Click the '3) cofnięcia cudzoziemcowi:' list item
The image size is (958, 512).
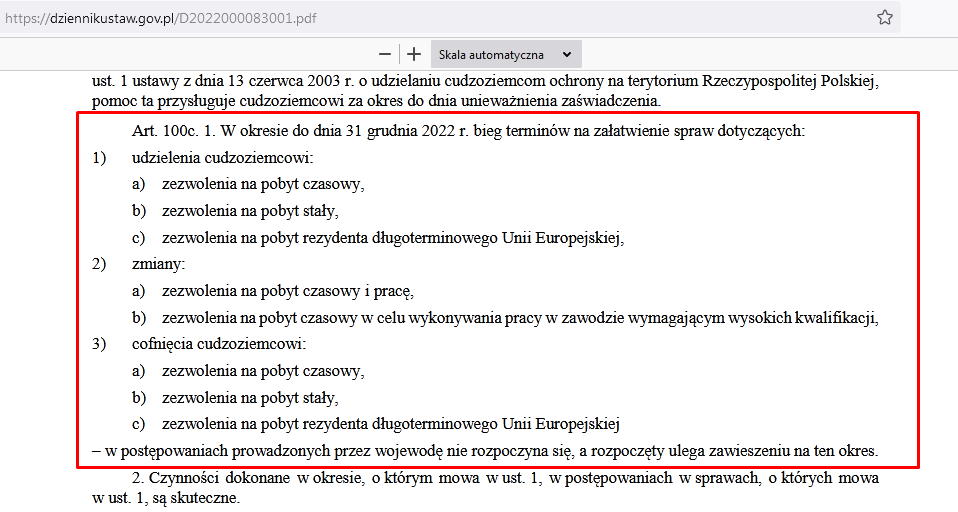(x=199, y=344)
